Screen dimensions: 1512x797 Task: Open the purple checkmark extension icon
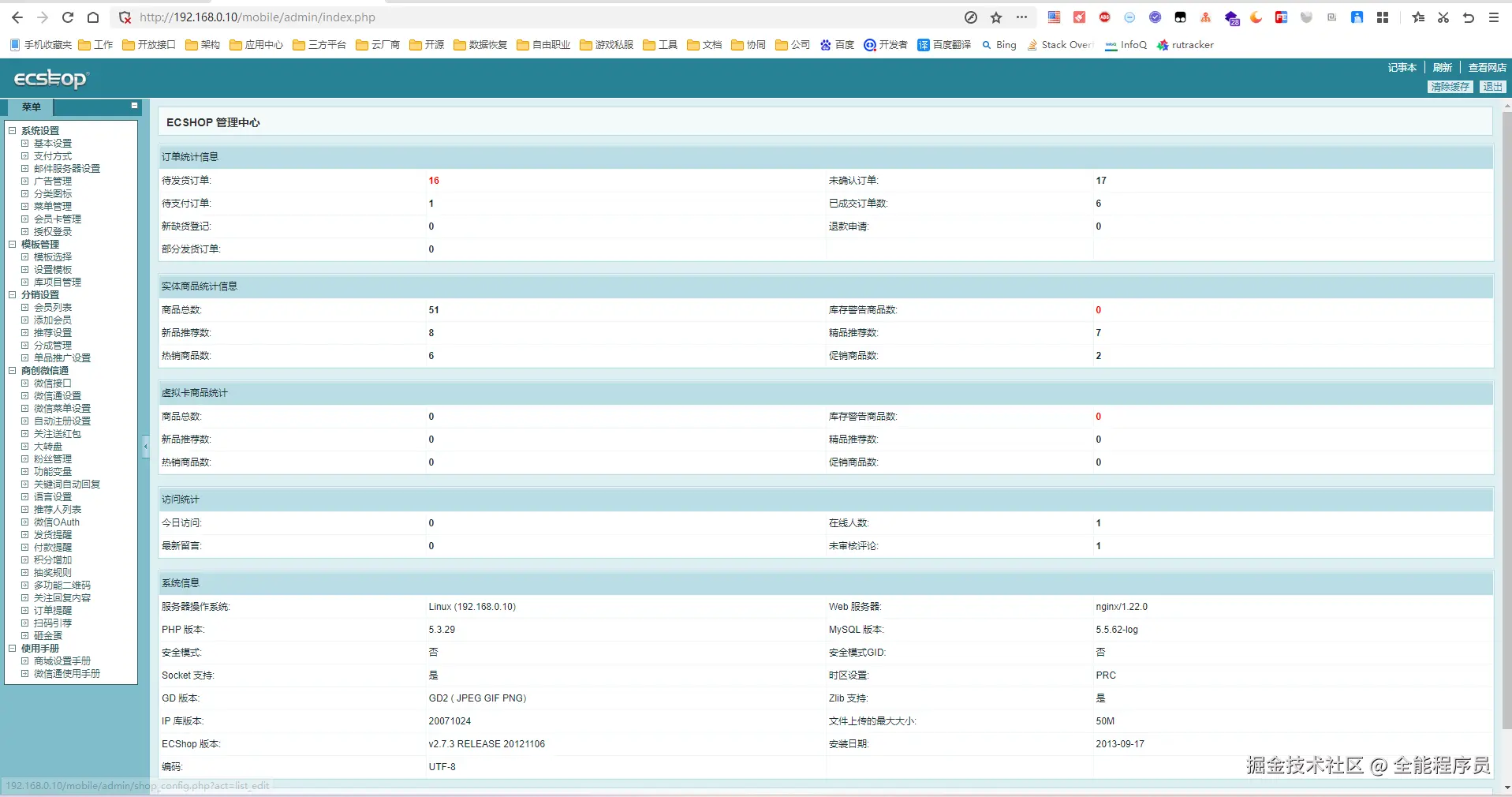[x=1155, y=17]
